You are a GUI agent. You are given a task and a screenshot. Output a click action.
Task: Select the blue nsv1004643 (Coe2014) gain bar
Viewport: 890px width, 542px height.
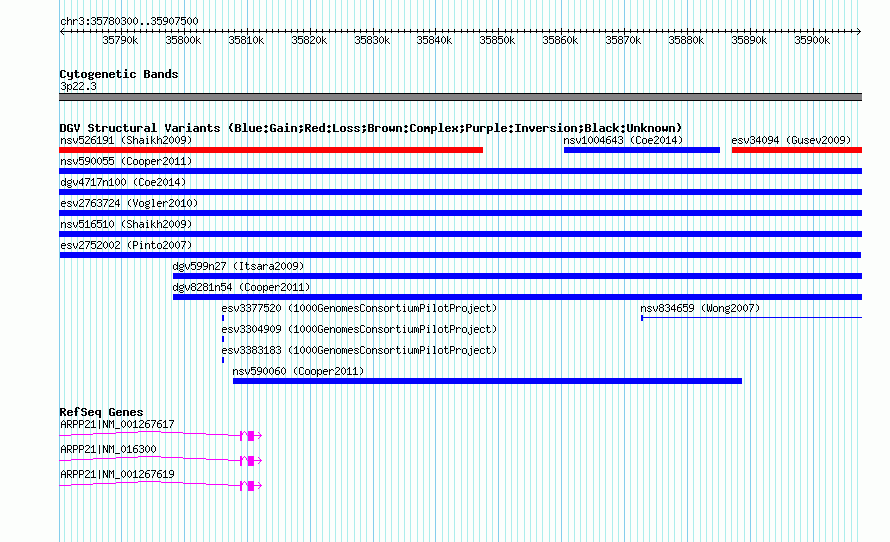pyautogui.click(x=641, y=150)
